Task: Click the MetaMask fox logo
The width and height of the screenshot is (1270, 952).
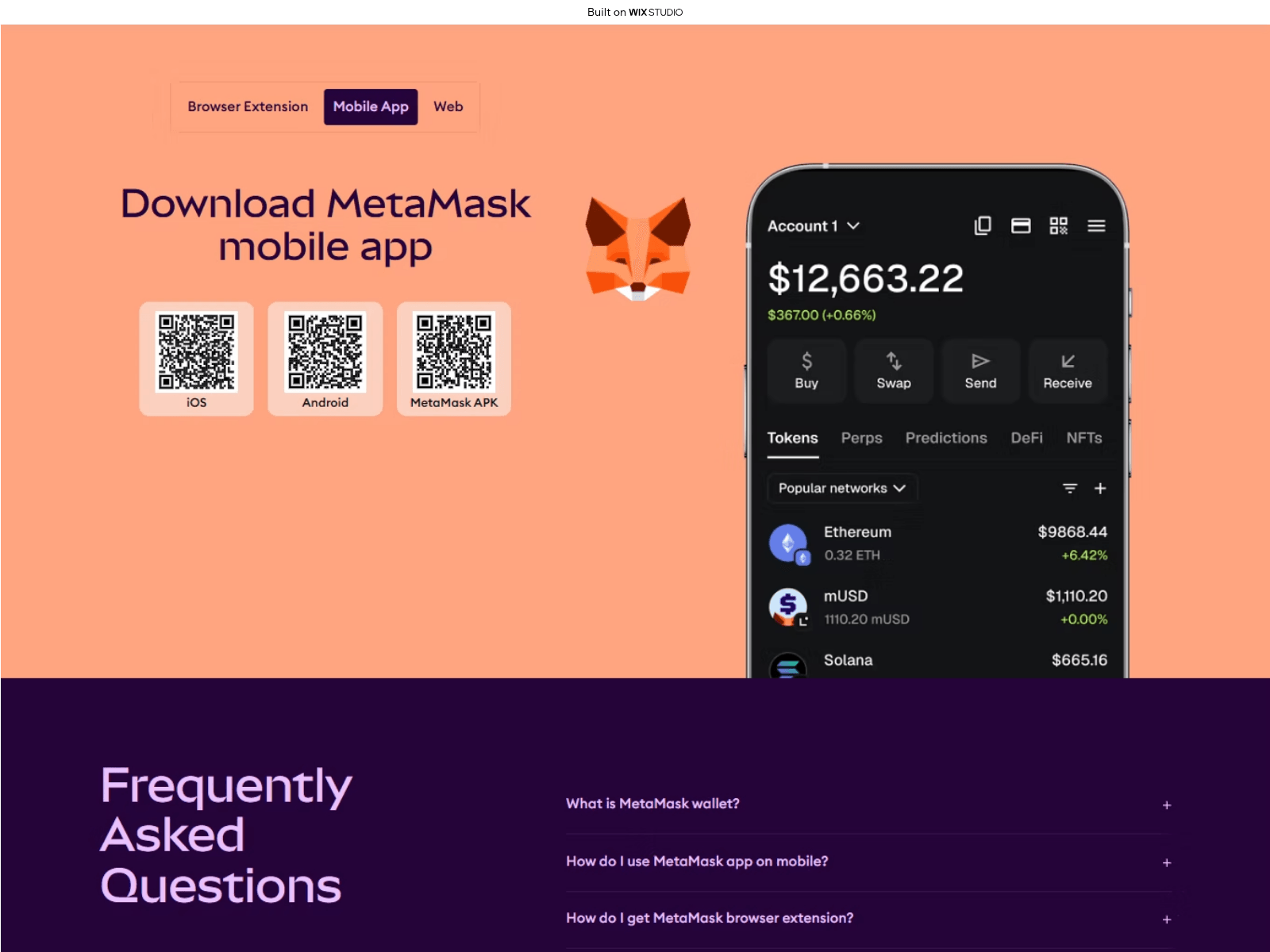Action: [x=638, y=249]
